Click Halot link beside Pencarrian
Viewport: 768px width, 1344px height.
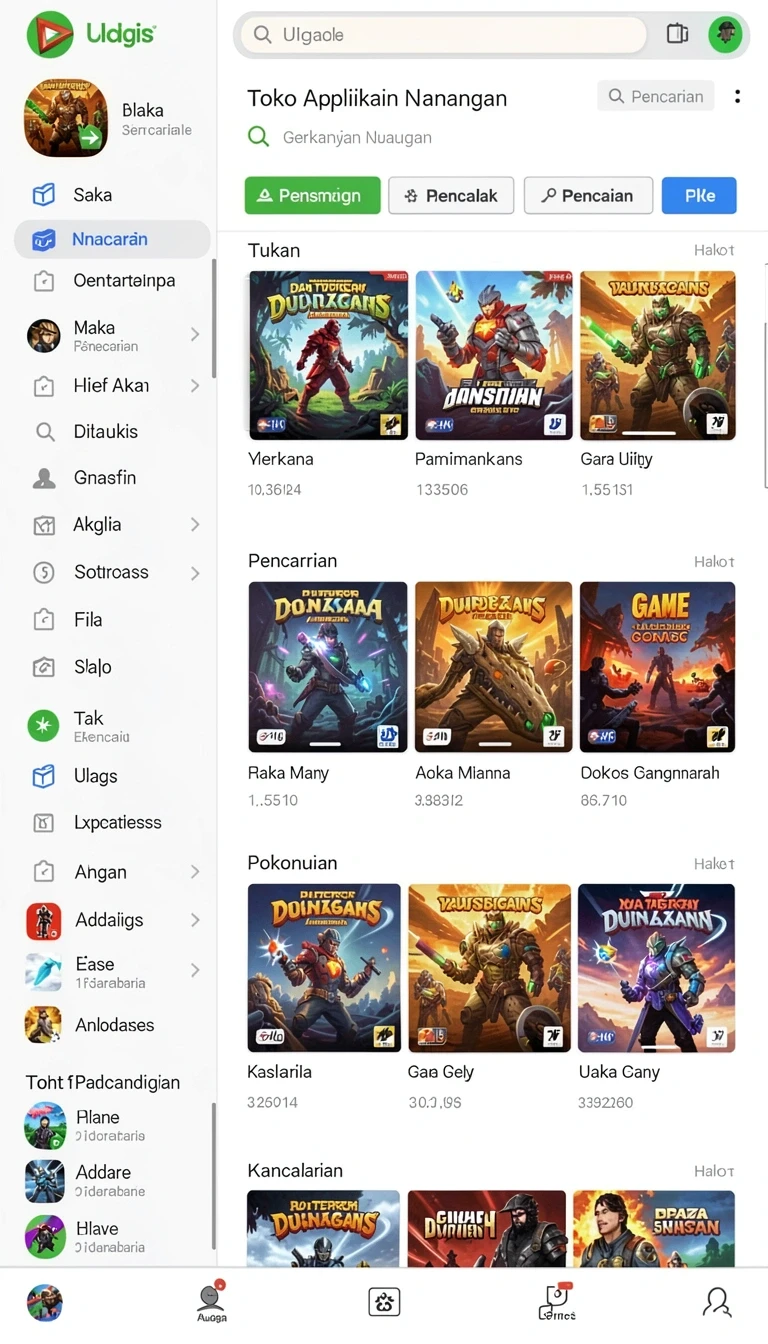[x=714, y=561]
